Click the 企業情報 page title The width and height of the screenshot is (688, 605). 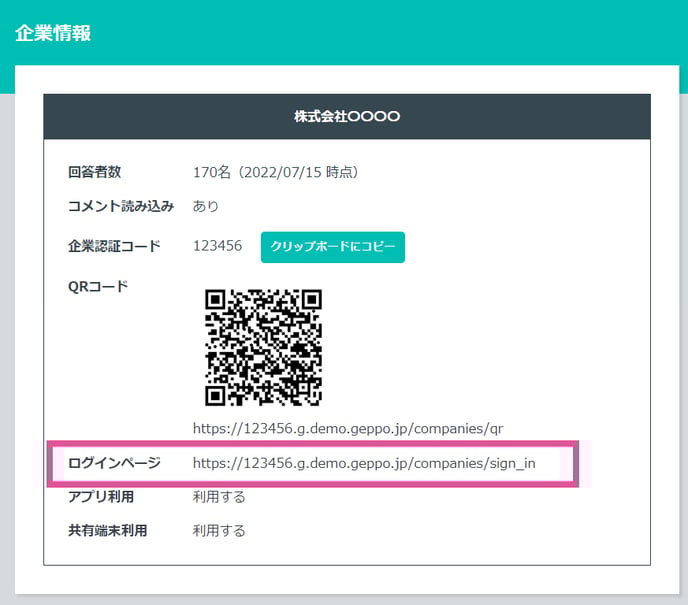pyautogui.click(x=53, y=32)
